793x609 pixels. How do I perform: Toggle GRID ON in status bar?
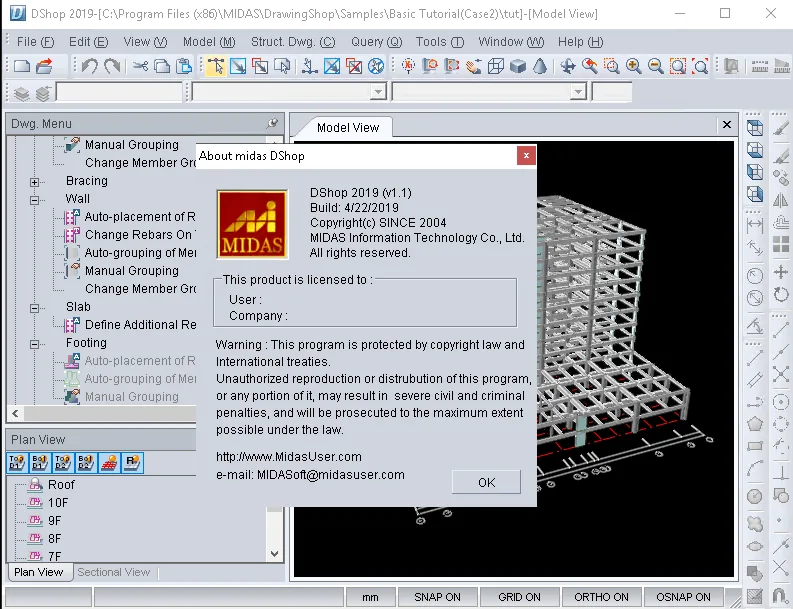(x=519, y=597)
